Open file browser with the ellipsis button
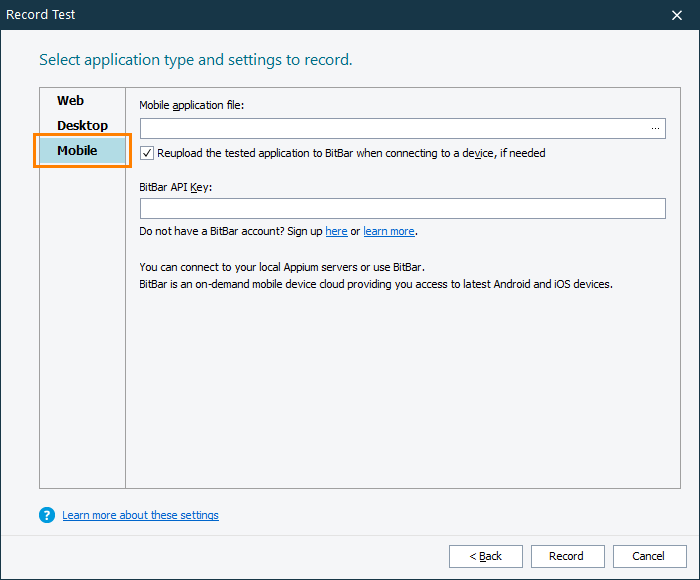 [x=655, y=128]
